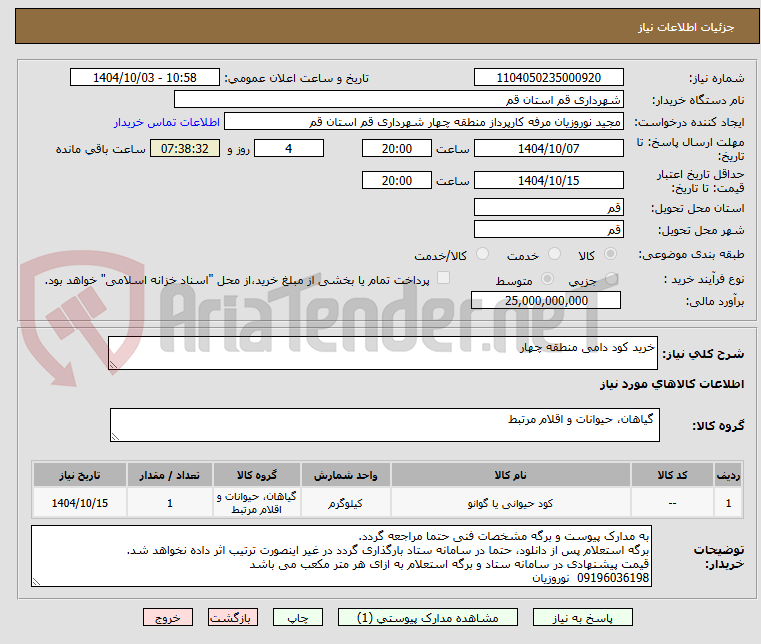Click the response deadline 1404/10/07 field
Image resolution: width=761 pixels, height=644 pixels.
548,148
